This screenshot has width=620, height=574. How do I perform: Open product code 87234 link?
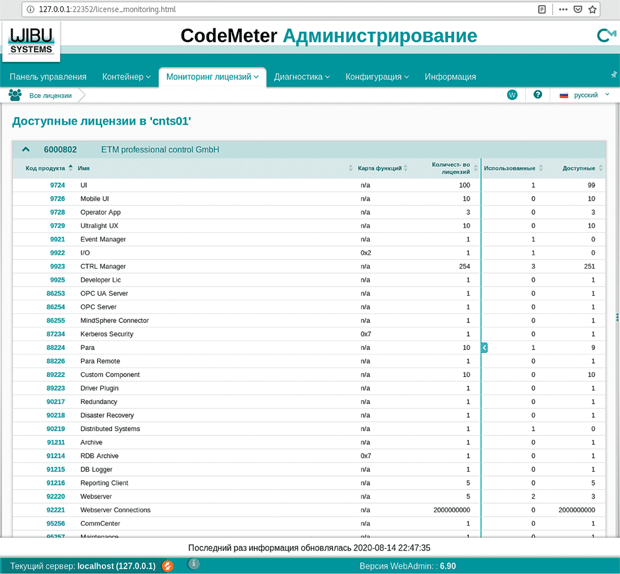click(56, 334)
